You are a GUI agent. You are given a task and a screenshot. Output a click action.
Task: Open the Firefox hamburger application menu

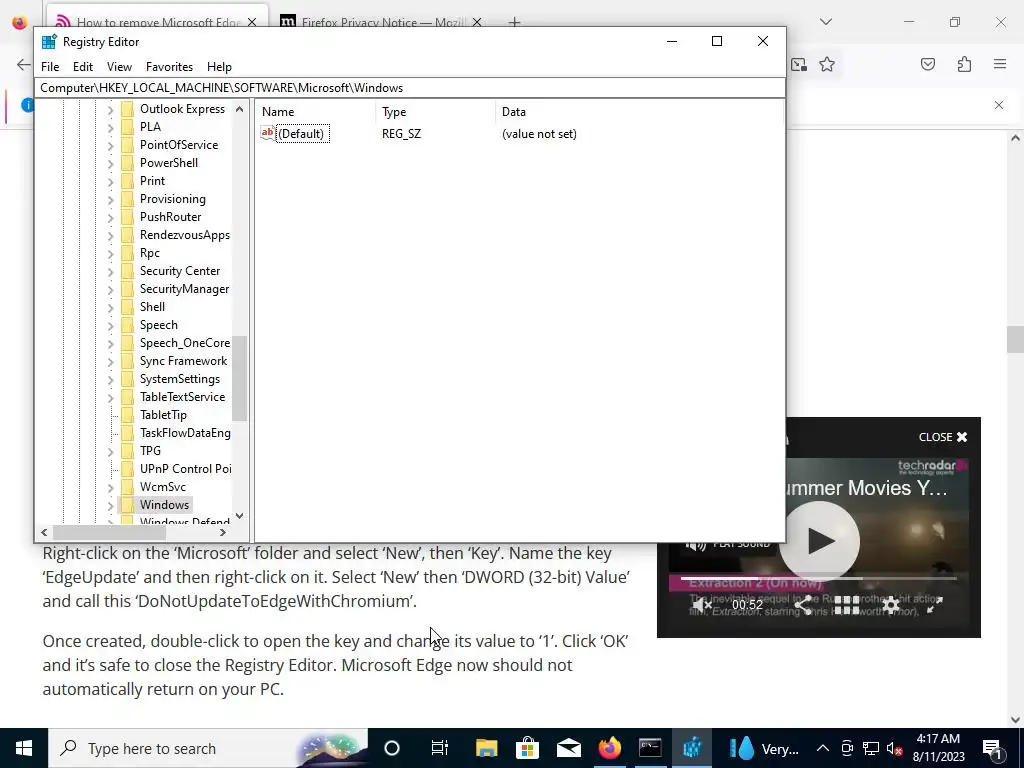pos(1000,64)
